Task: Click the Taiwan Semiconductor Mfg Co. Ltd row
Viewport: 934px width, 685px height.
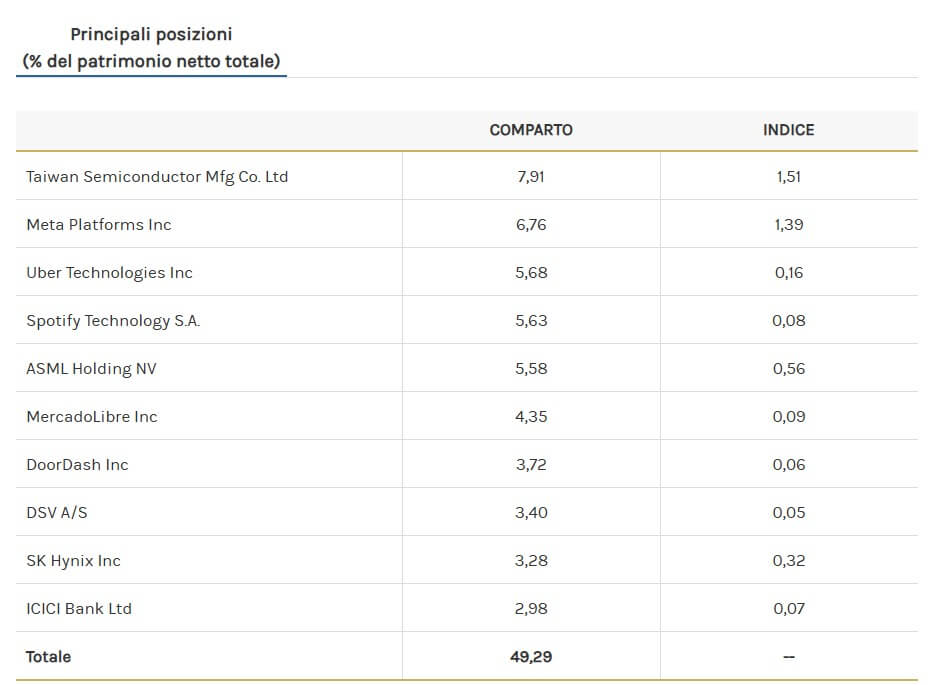Action: [x=156, y=176]
